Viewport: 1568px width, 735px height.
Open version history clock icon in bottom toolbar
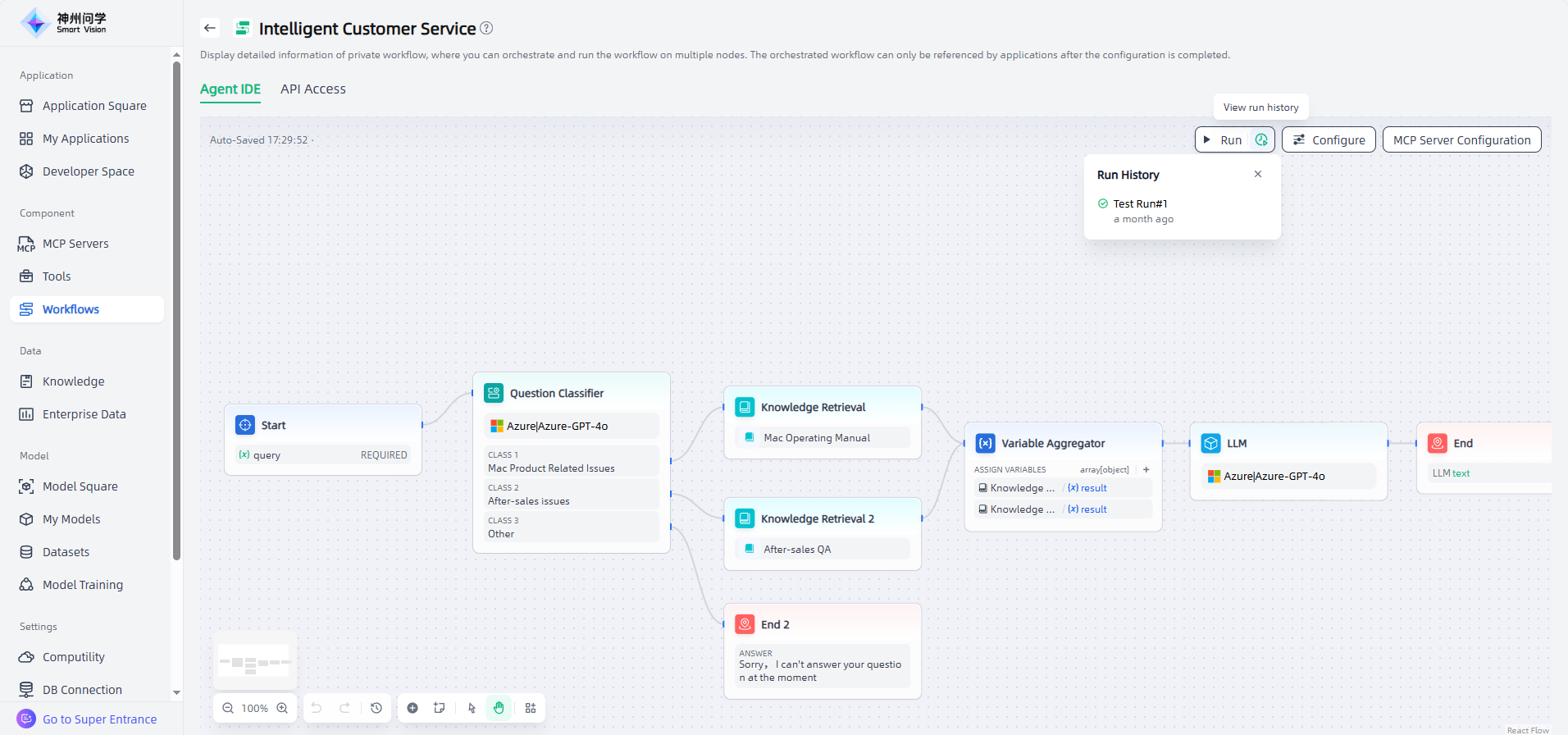pos(376,708)
